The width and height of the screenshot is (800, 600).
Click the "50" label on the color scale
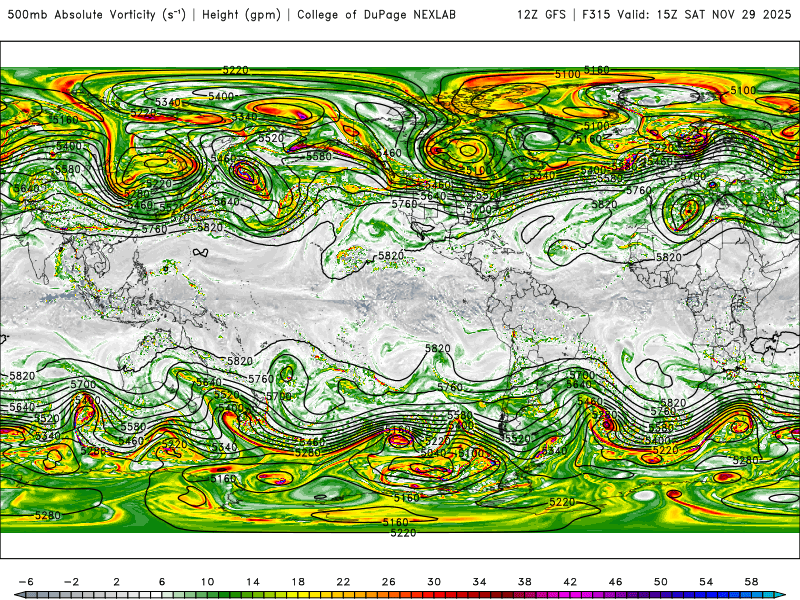pos(661,582)
